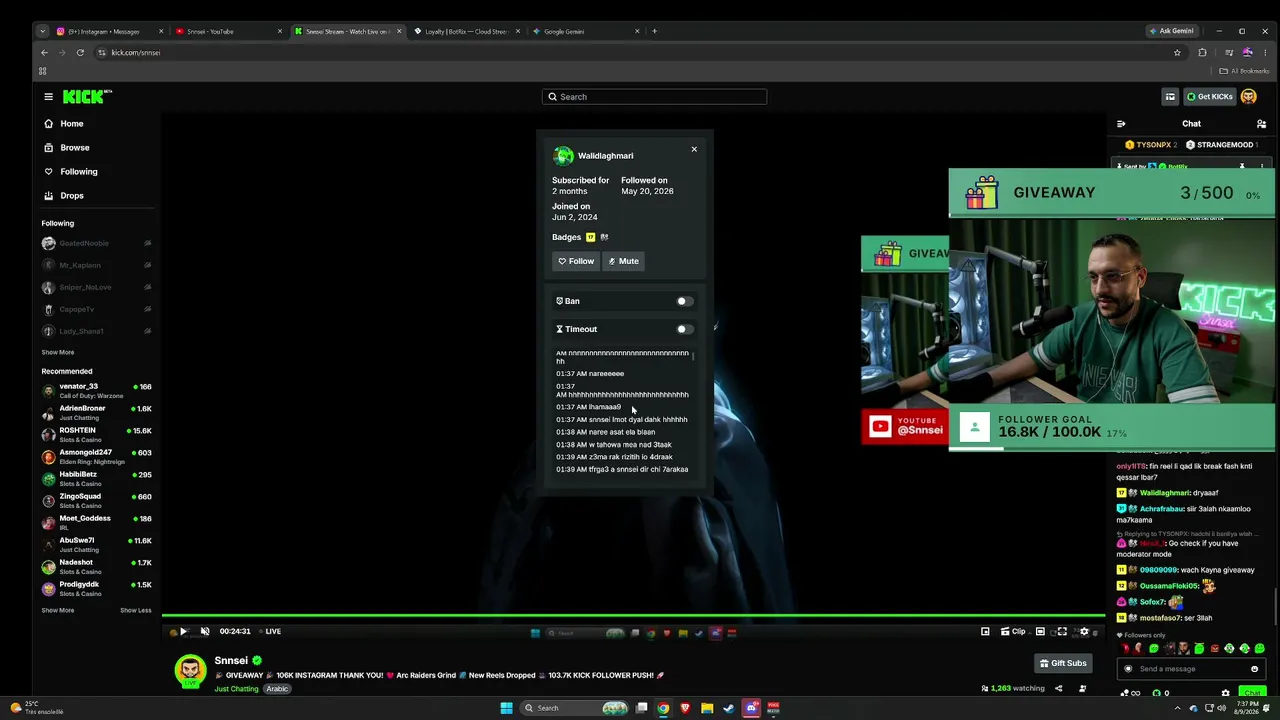Play the stream video

click(183, 632)
